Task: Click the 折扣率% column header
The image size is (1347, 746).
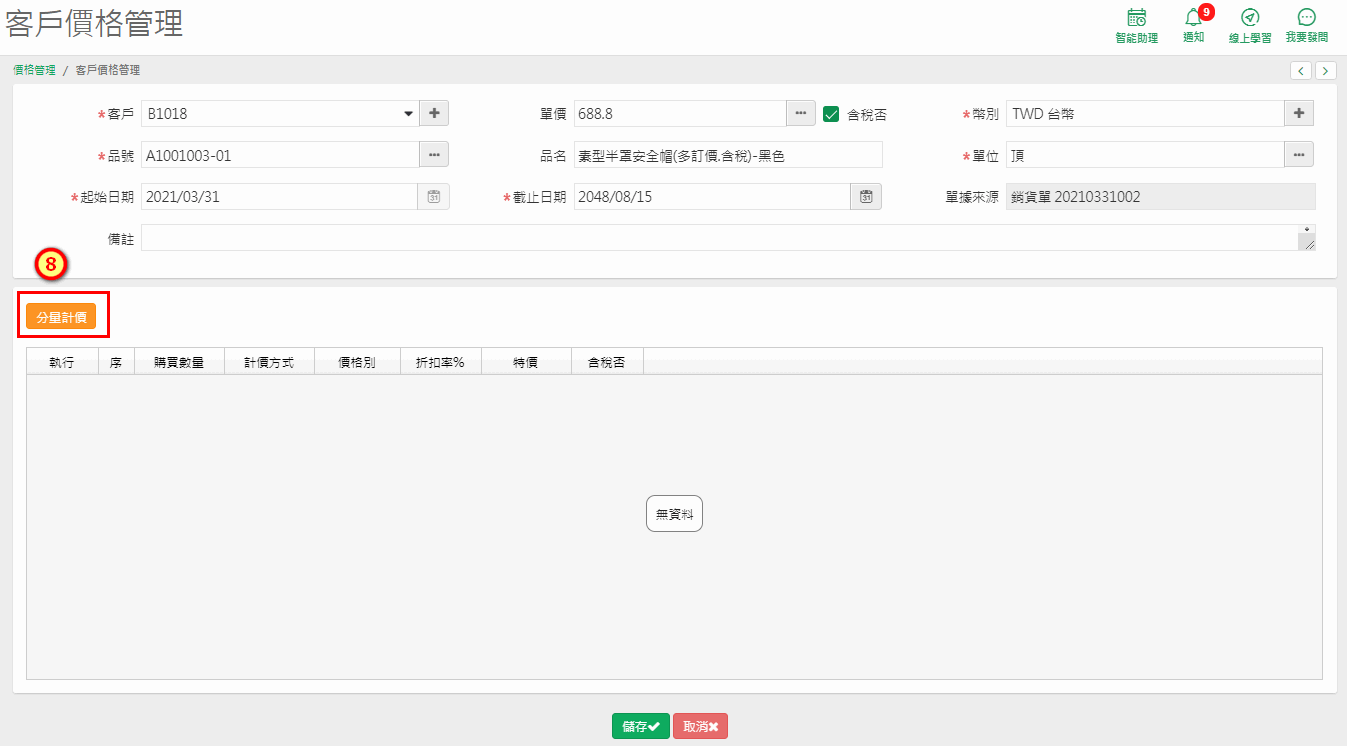Action: pos(441,362)
